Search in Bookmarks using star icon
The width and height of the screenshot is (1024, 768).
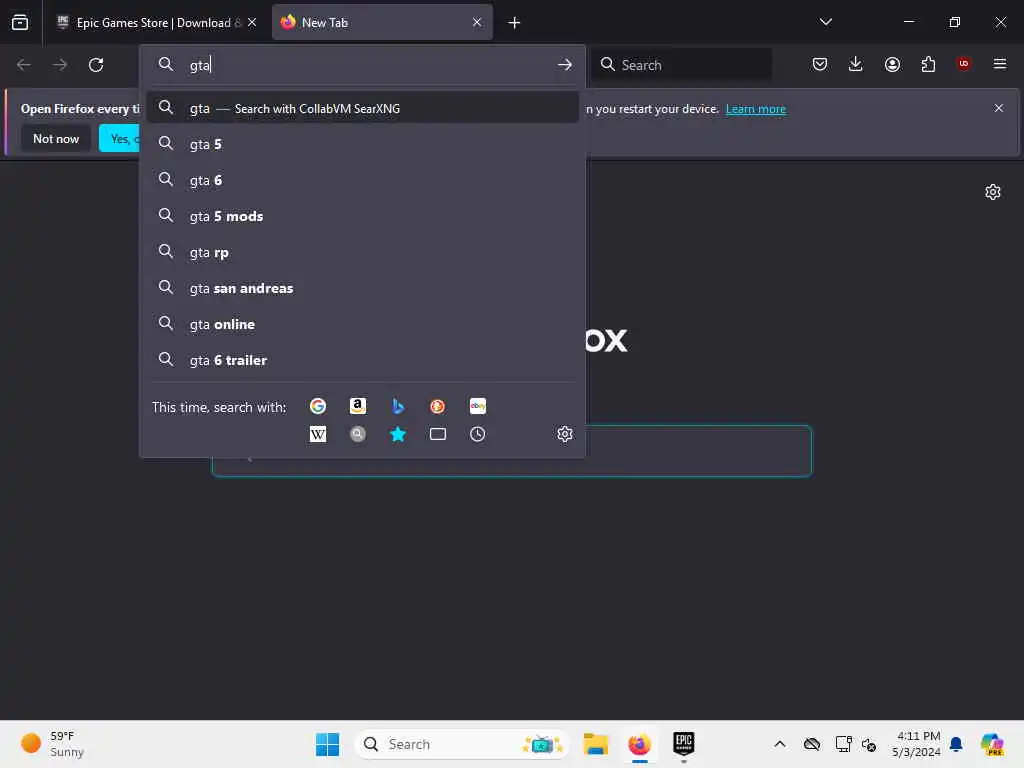tap(398, 434)
